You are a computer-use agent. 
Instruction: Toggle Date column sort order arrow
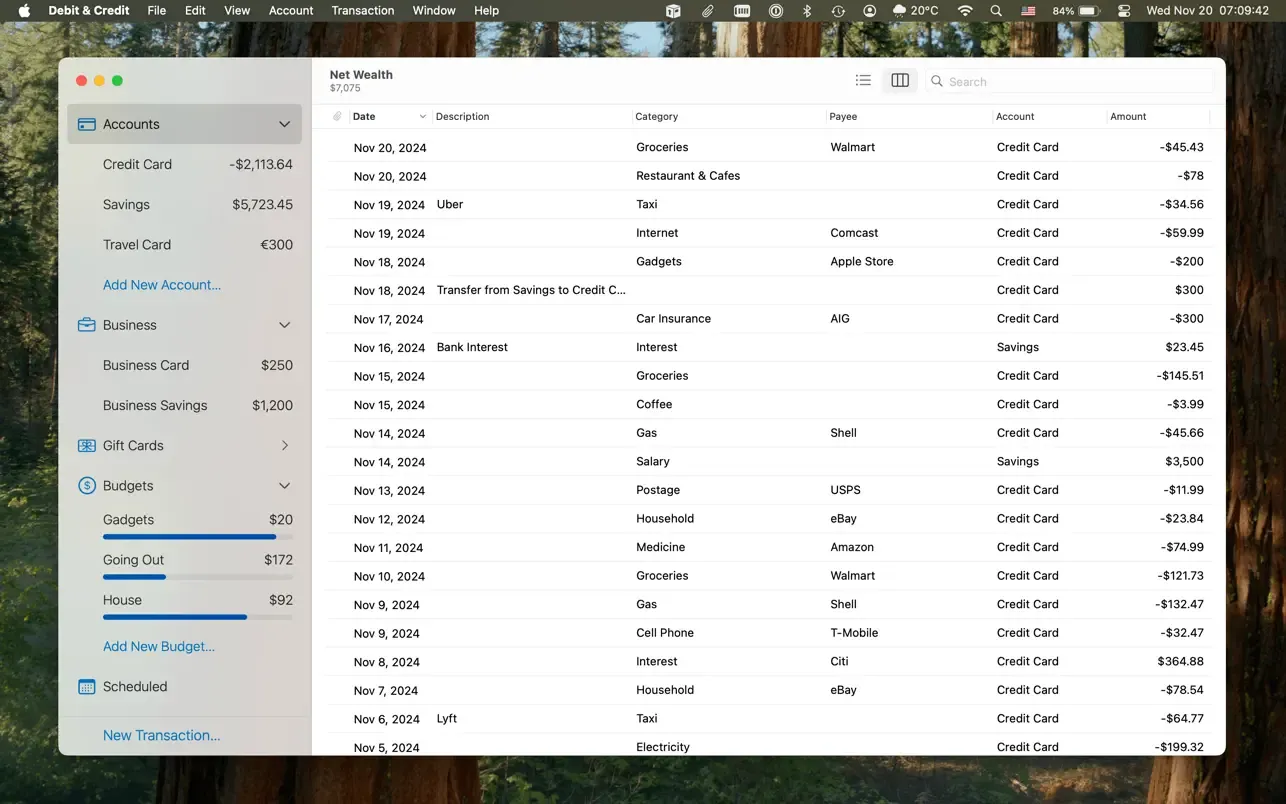(422, 117)
